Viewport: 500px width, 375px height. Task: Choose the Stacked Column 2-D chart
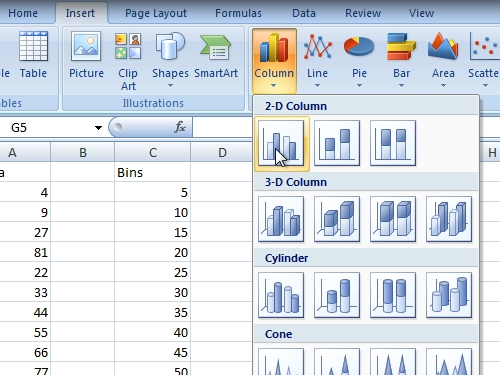click(x=337, y=143)
